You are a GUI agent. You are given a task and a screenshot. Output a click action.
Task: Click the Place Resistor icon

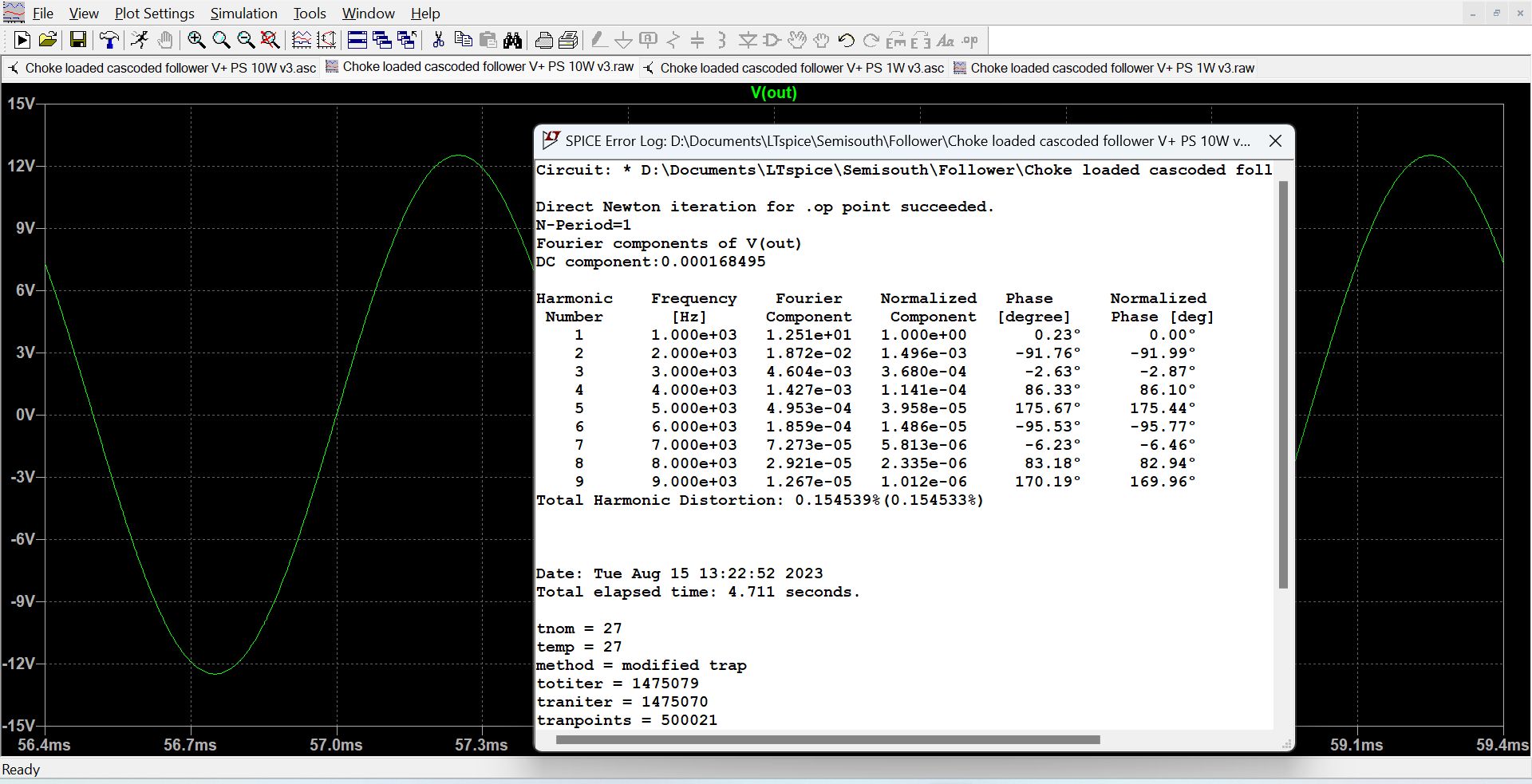673,40
